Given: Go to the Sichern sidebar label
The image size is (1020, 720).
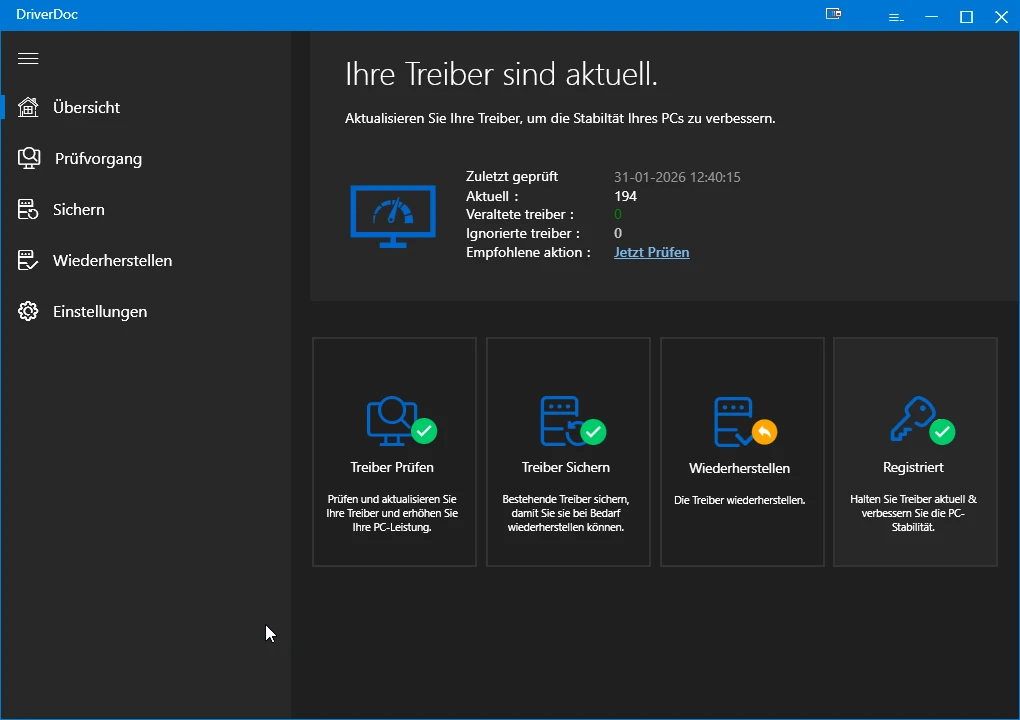Looking at the screenshot, I should (x=79, y=209).
